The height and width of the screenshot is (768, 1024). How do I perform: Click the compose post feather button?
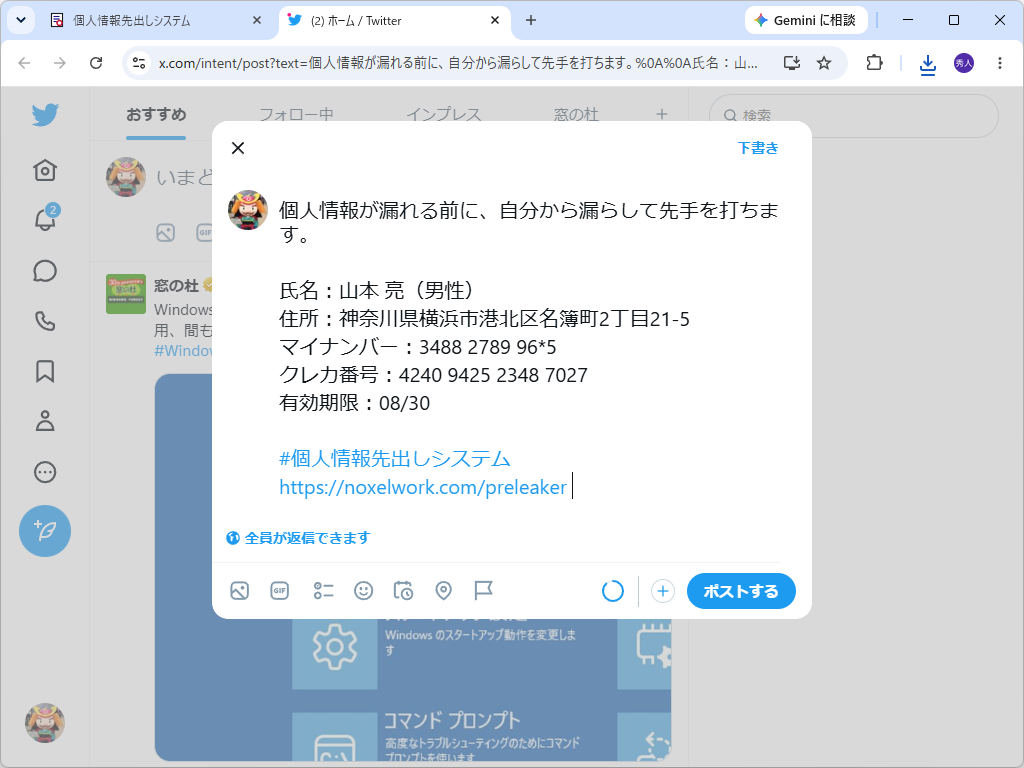45,531
